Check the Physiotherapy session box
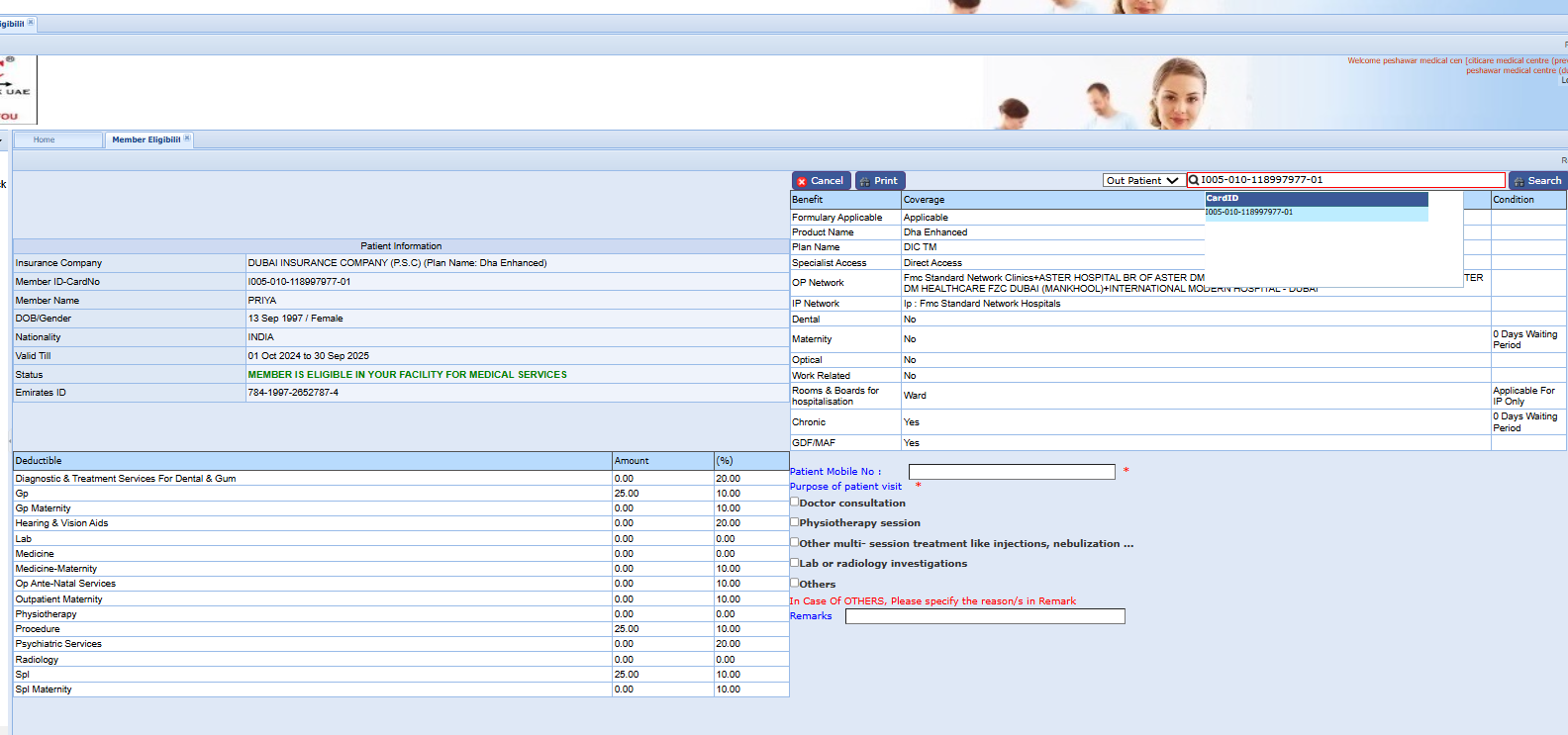This screenshot has width=1568, height=735. click(794, 521)
